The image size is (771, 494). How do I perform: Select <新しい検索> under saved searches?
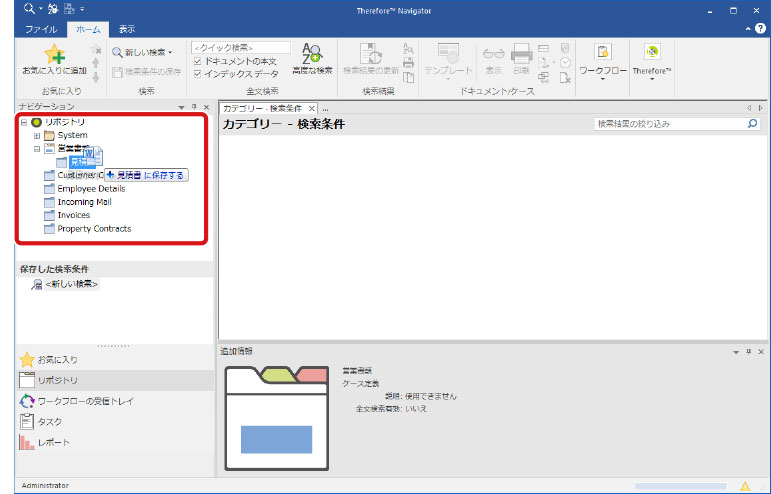click(x=71, y=284)
